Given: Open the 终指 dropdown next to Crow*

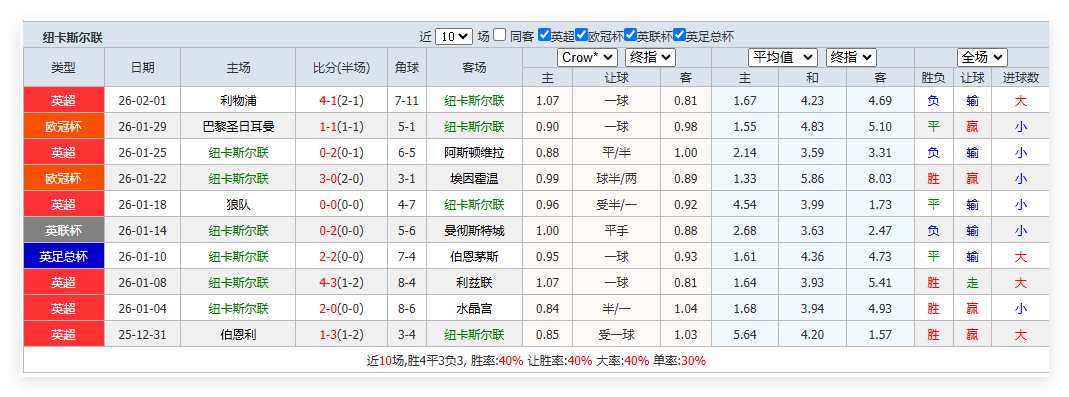Looking at the screenshot, I should (650, 57).
